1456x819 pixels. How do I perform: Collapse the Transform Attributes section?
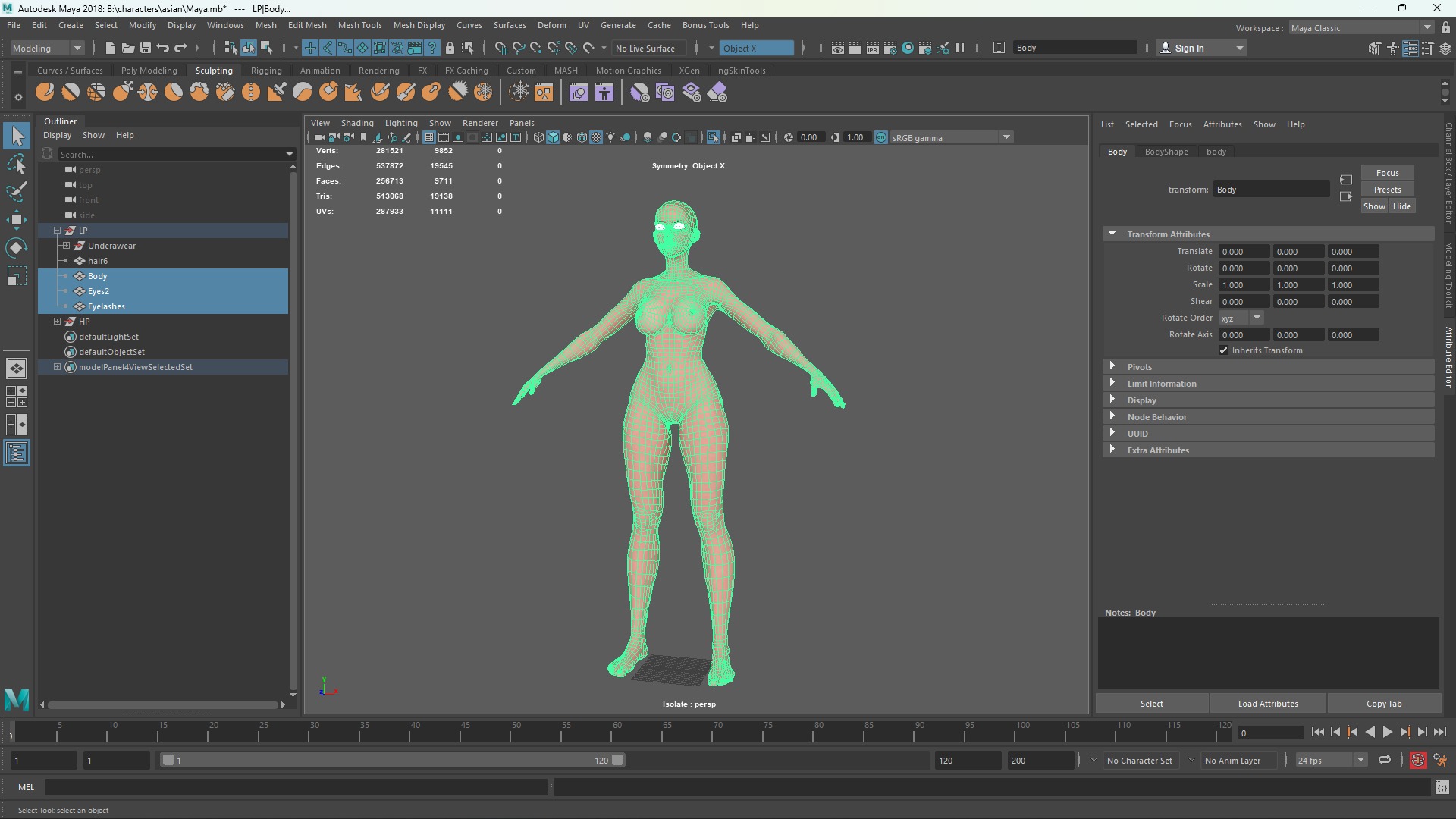tap(1268, 234)
